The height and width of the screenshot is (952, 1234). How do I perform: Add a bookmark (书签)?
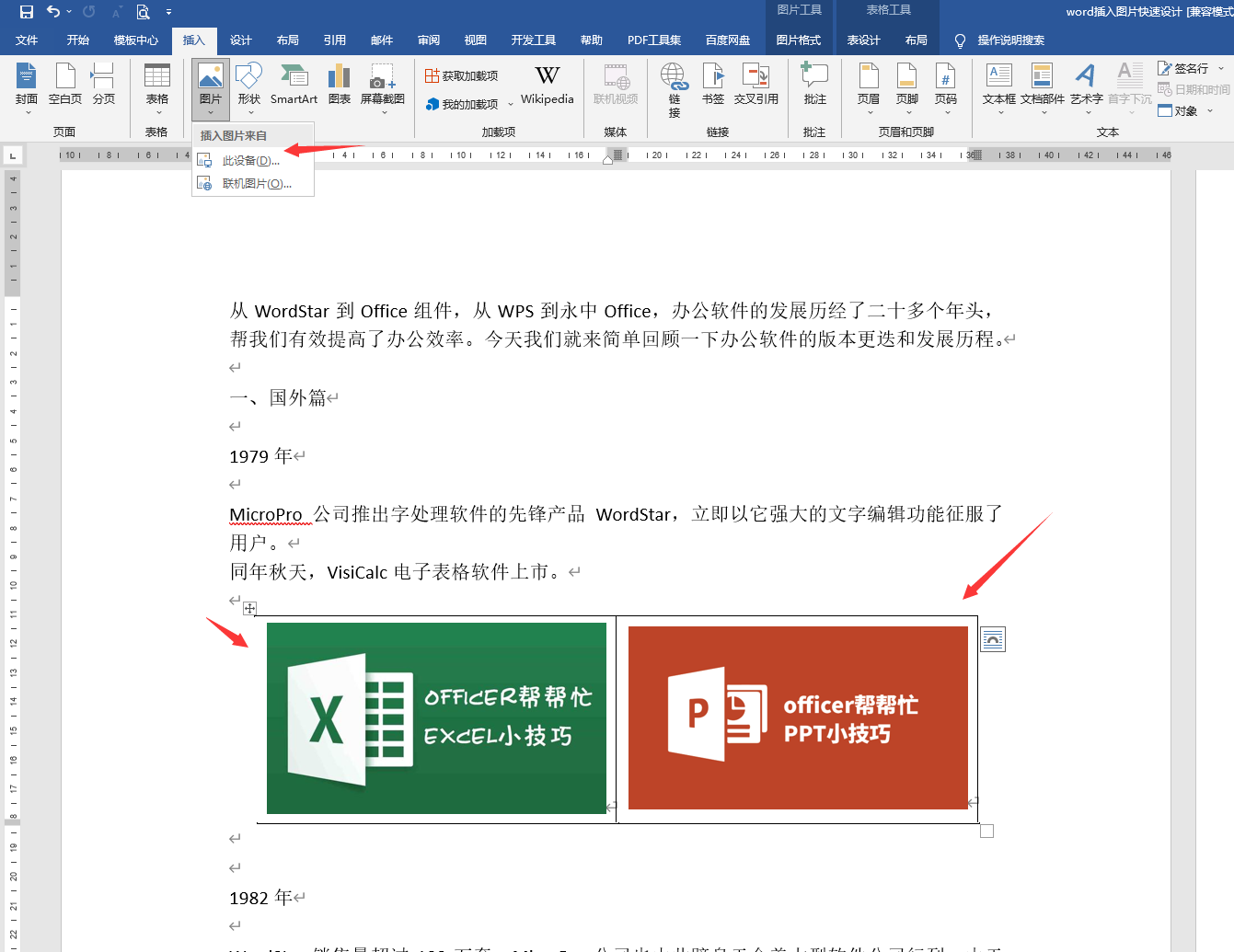click(x=713, y=85)
